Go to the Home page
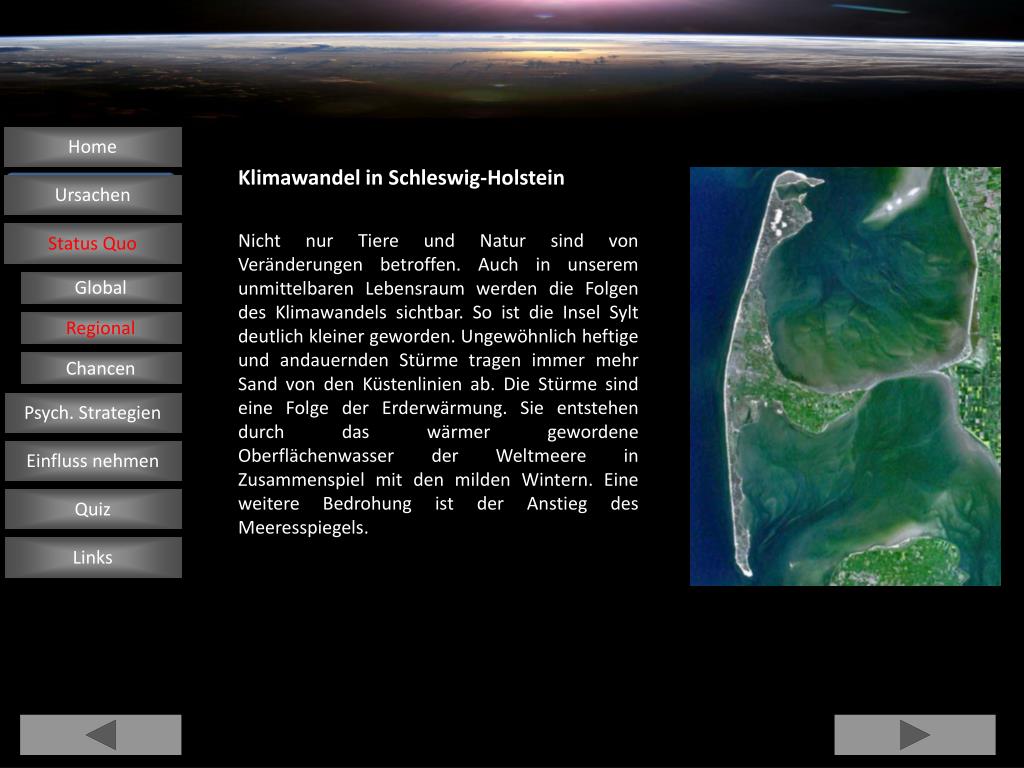The height and width of the screenshot is (768, 1024). [x=93, y=147]
